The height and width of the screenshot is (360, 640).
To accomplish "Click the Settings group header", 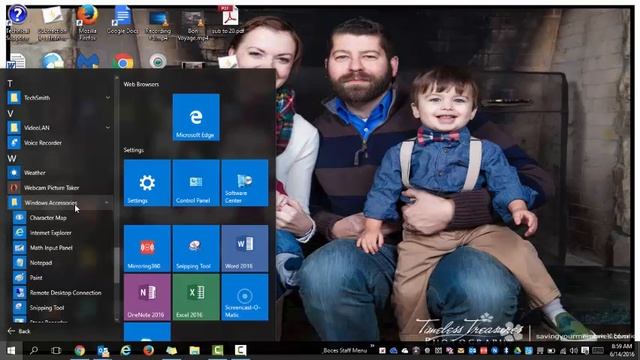I will click(133, 150).
